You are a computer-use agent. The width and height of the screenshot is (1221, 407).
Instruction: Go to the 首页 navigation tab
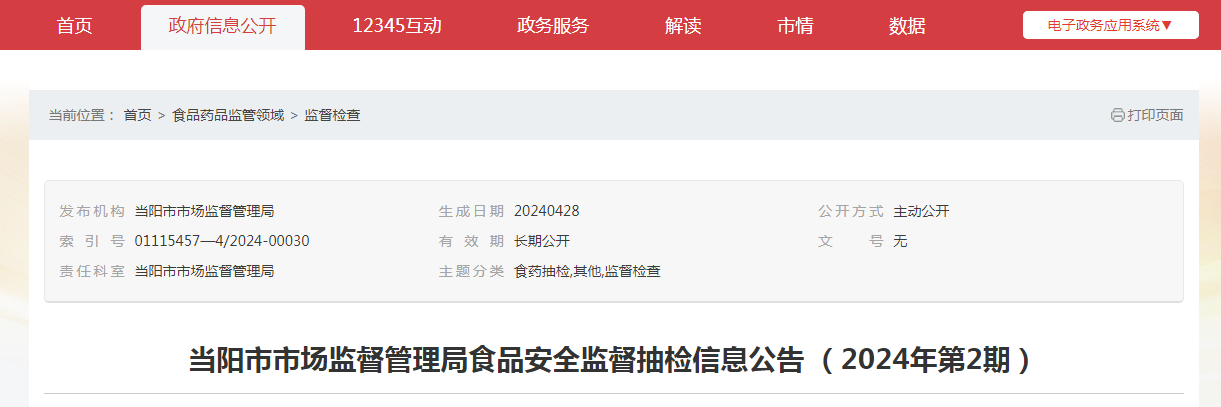[74, 26]
